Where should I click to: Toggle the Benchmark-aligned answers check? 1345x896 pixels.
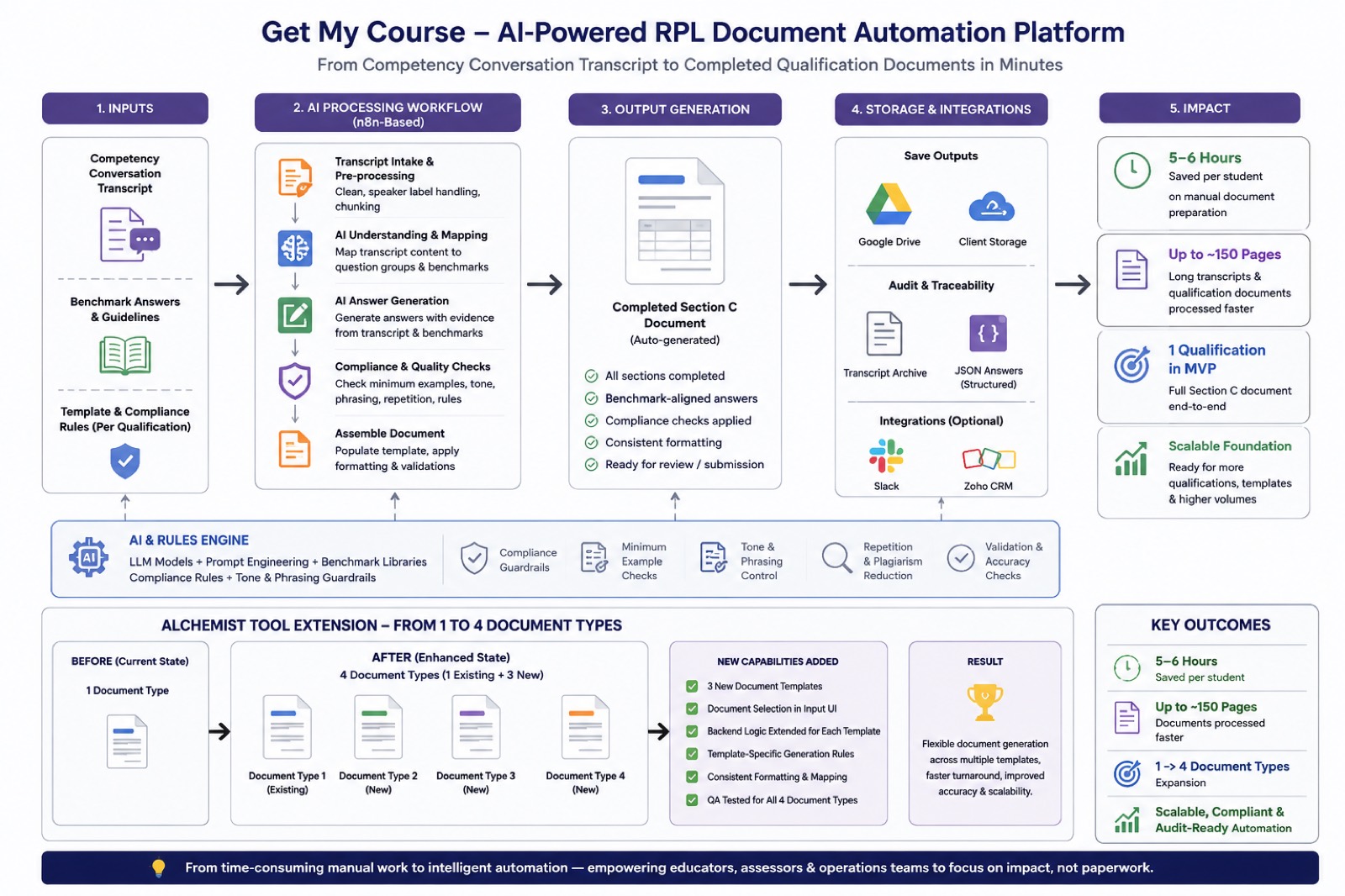pyautogui.click(x=591, y=398)
